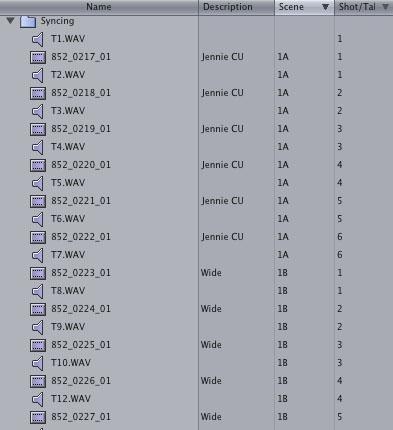The width and height of the screenshot is (393, 430).
Task: Select the T5.WAV audio clip icon
Action: 38,183
